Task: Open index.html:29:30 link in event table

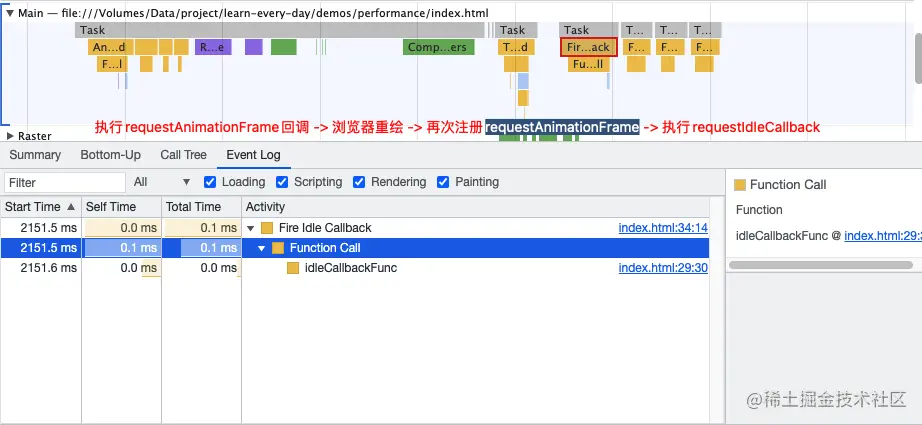Action: click(663, 268)
